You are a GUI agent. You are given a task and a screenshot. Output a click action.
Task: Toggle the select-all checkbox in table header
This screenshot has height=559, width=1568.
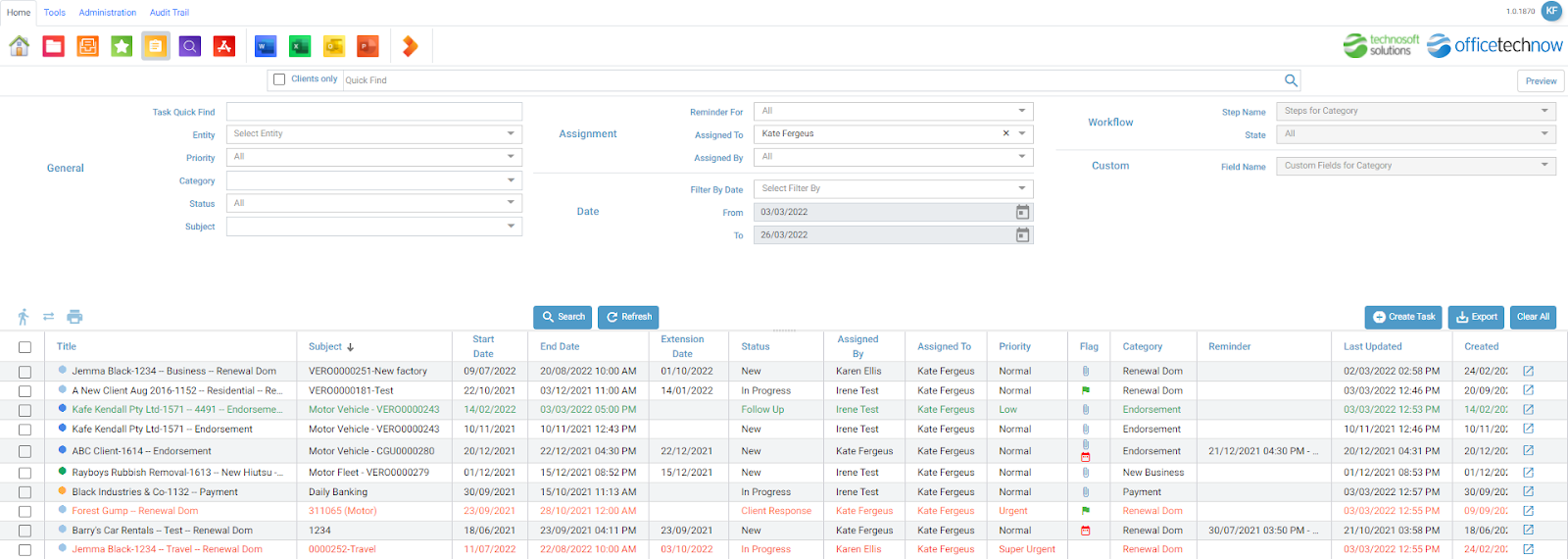pyautogui.click(x=24, y=347)
